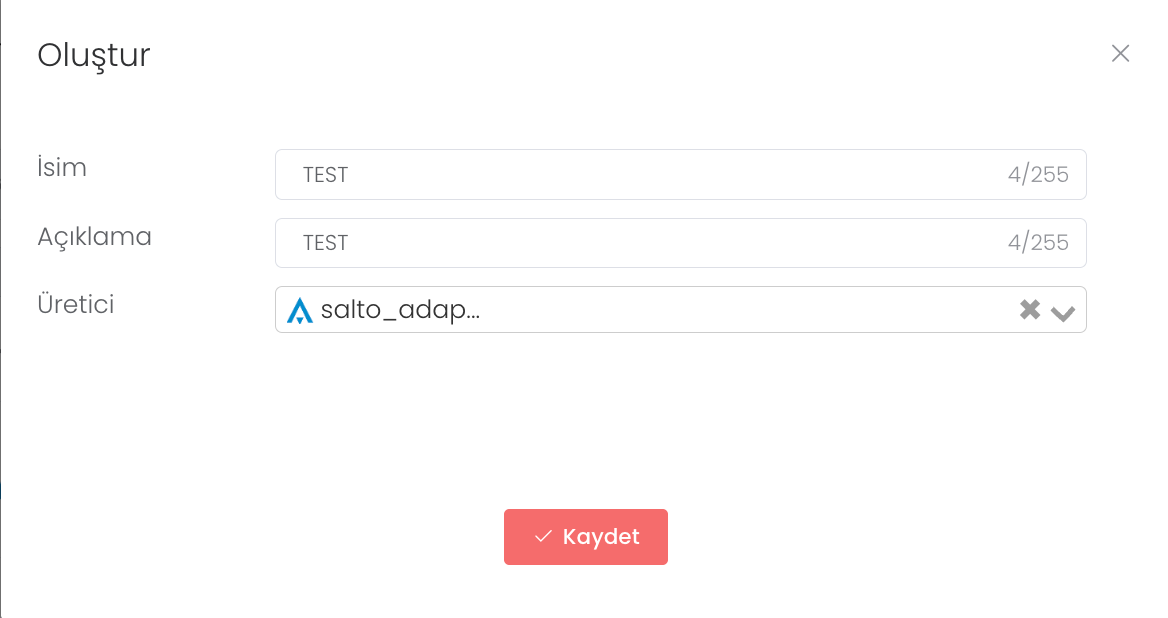1168x618 pixels.
Task: Click the Üretici field label
Action: tap(76, 304)
